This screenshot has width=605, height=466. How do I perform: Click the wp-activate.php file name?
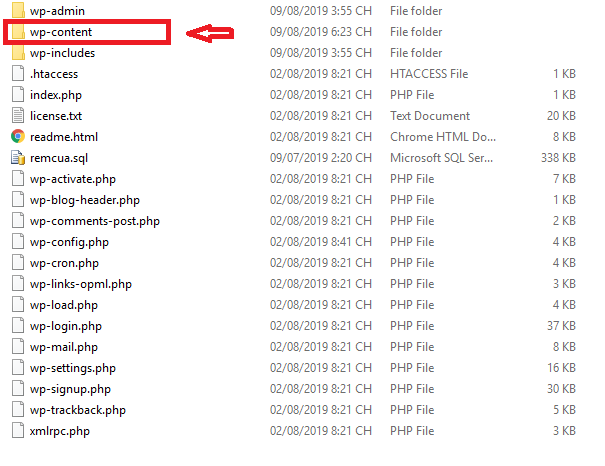tap(73, 179)
